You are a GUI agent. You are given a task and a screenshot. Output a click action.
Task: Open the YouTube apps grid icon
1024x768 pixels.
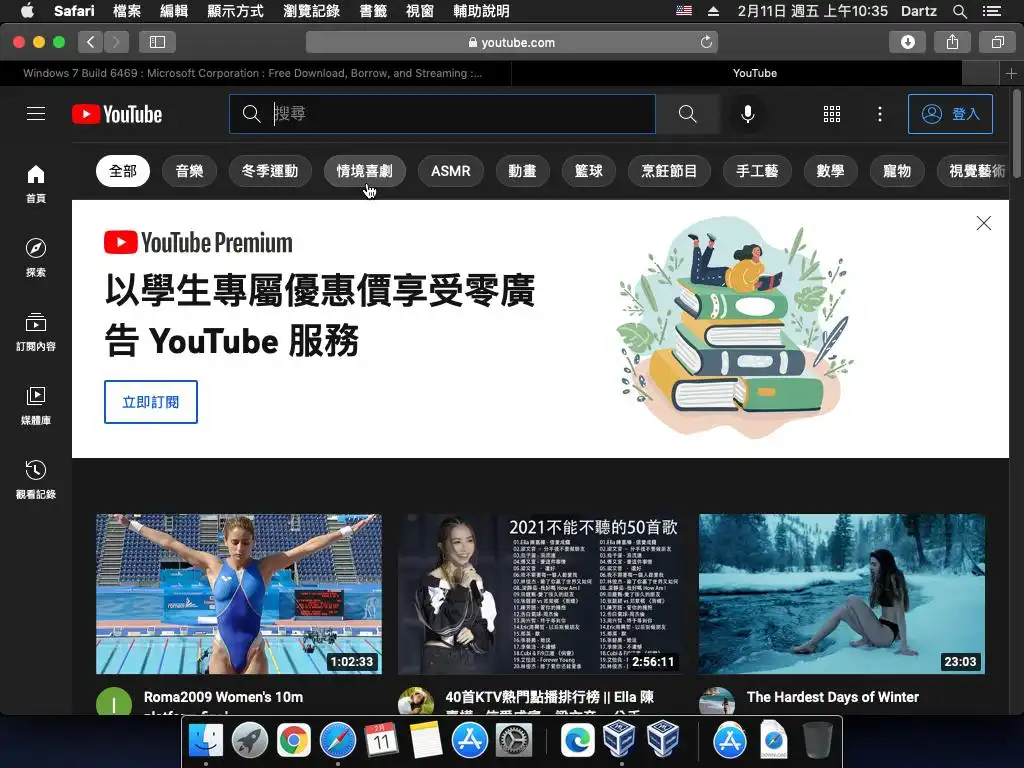click(831, 114)
